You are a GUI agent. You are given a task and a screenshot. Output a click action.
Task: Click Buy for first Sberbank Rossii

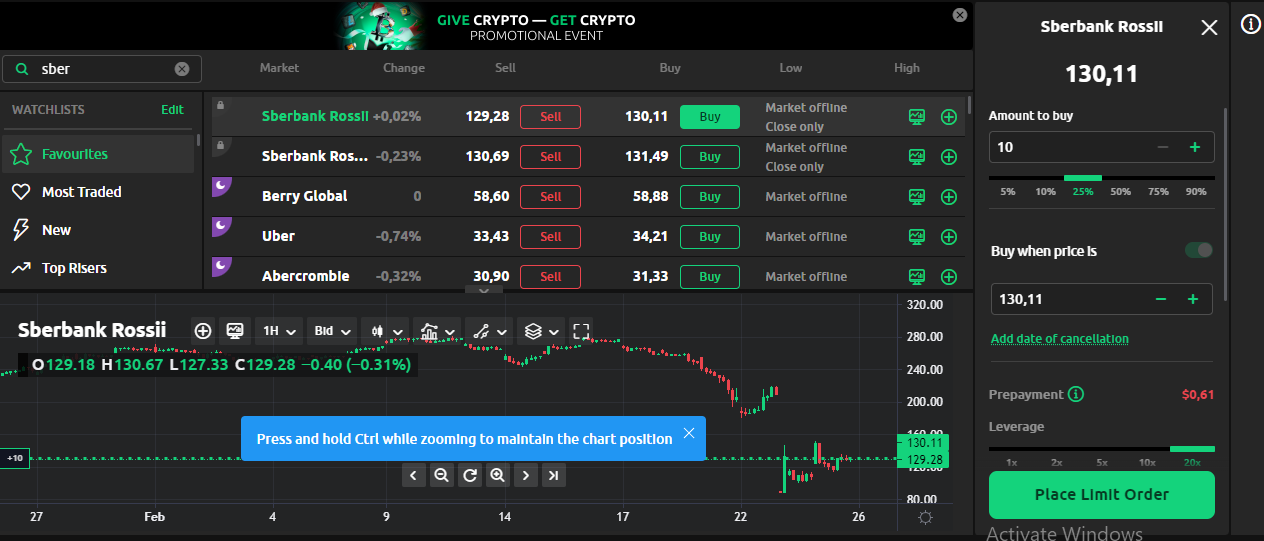(710, 117)
